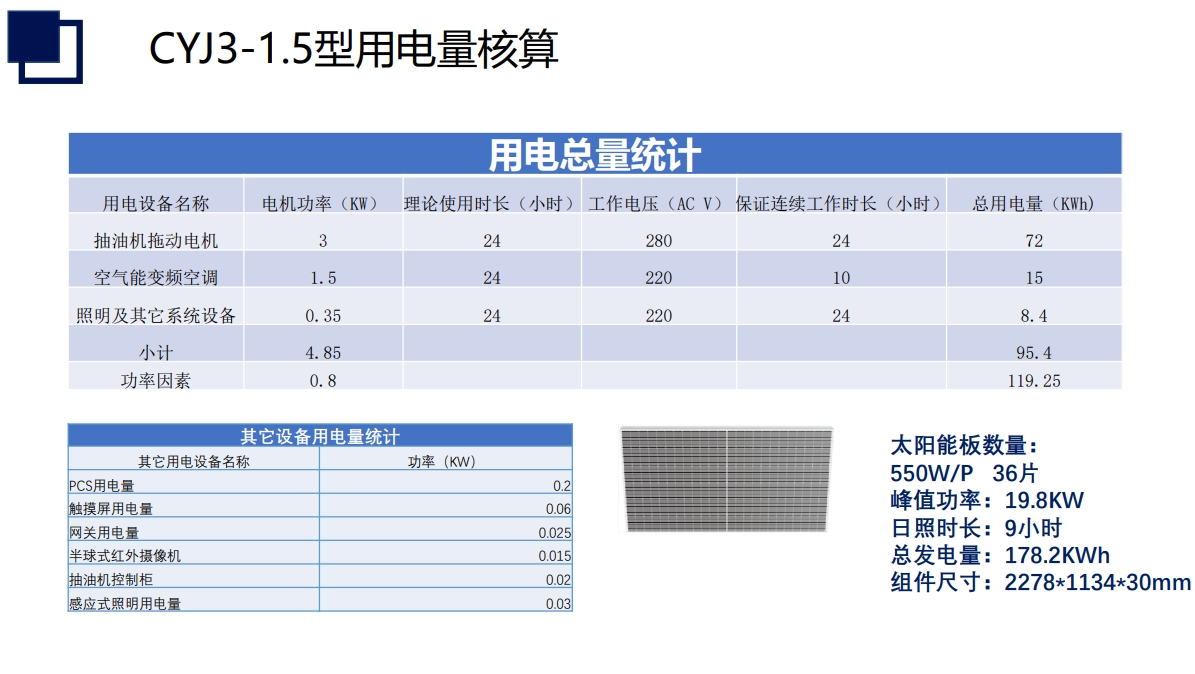Image resolution: width=1195 pixels, height=674 pixels.
Task: Click the 功率因素 row label
Action: pos(156,380)
